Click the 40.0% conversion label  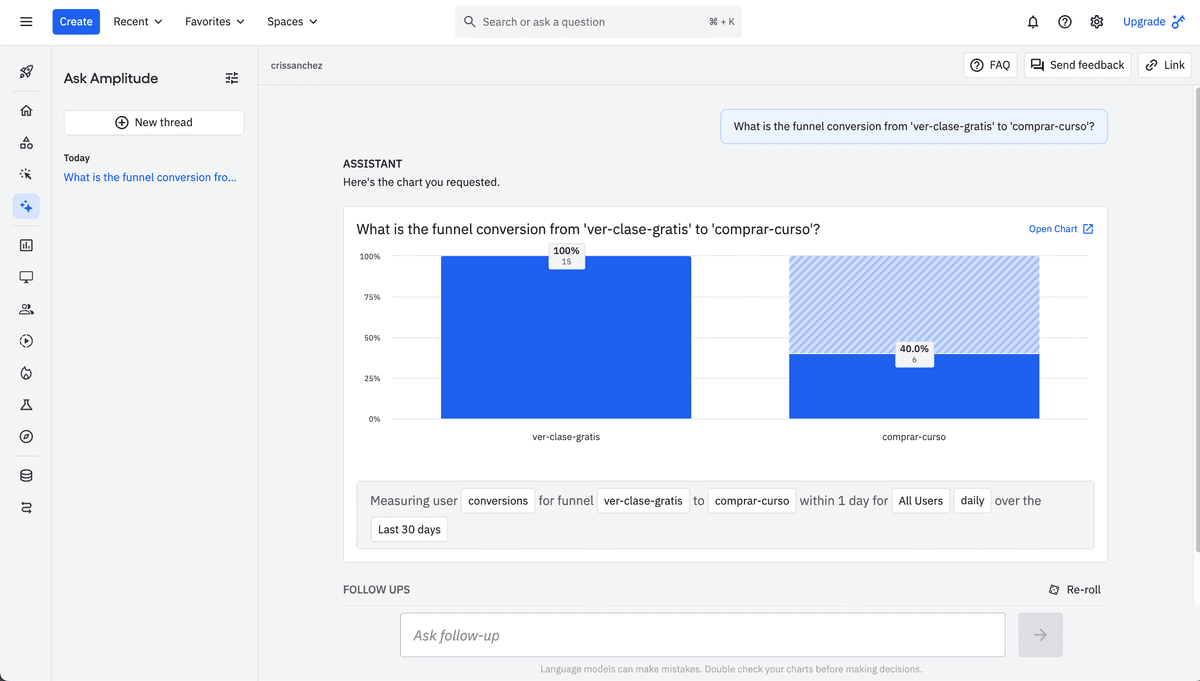(914, 354)
